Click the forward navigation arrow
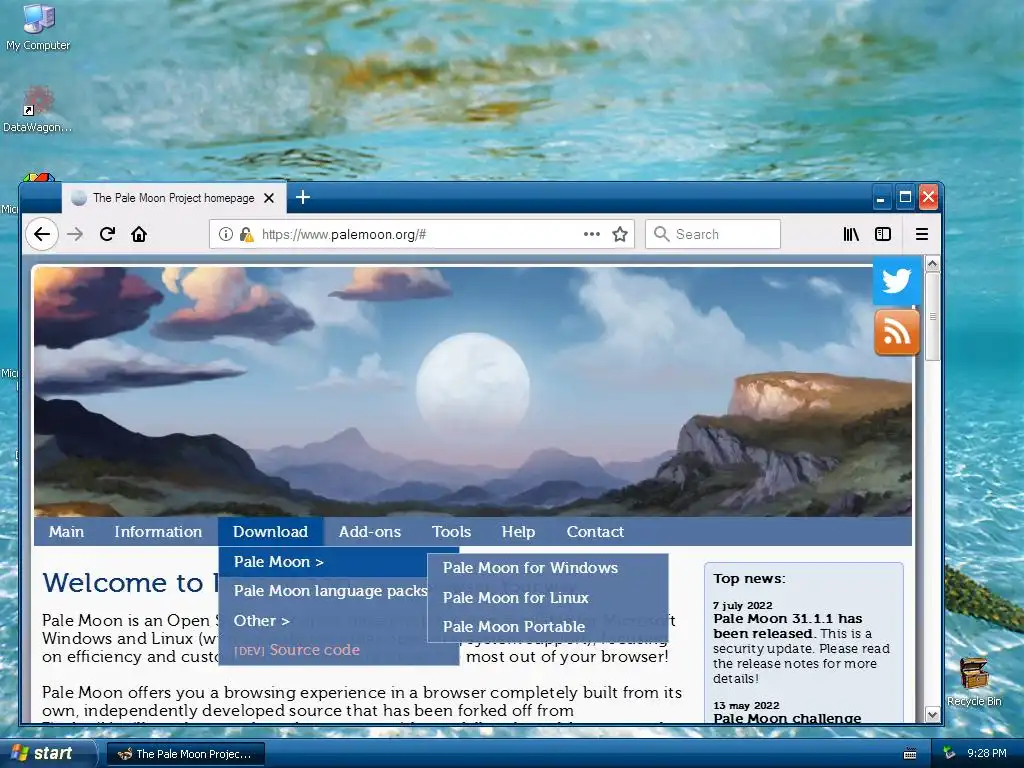Viewport: 1024px width, 768px height. point(75,234)
